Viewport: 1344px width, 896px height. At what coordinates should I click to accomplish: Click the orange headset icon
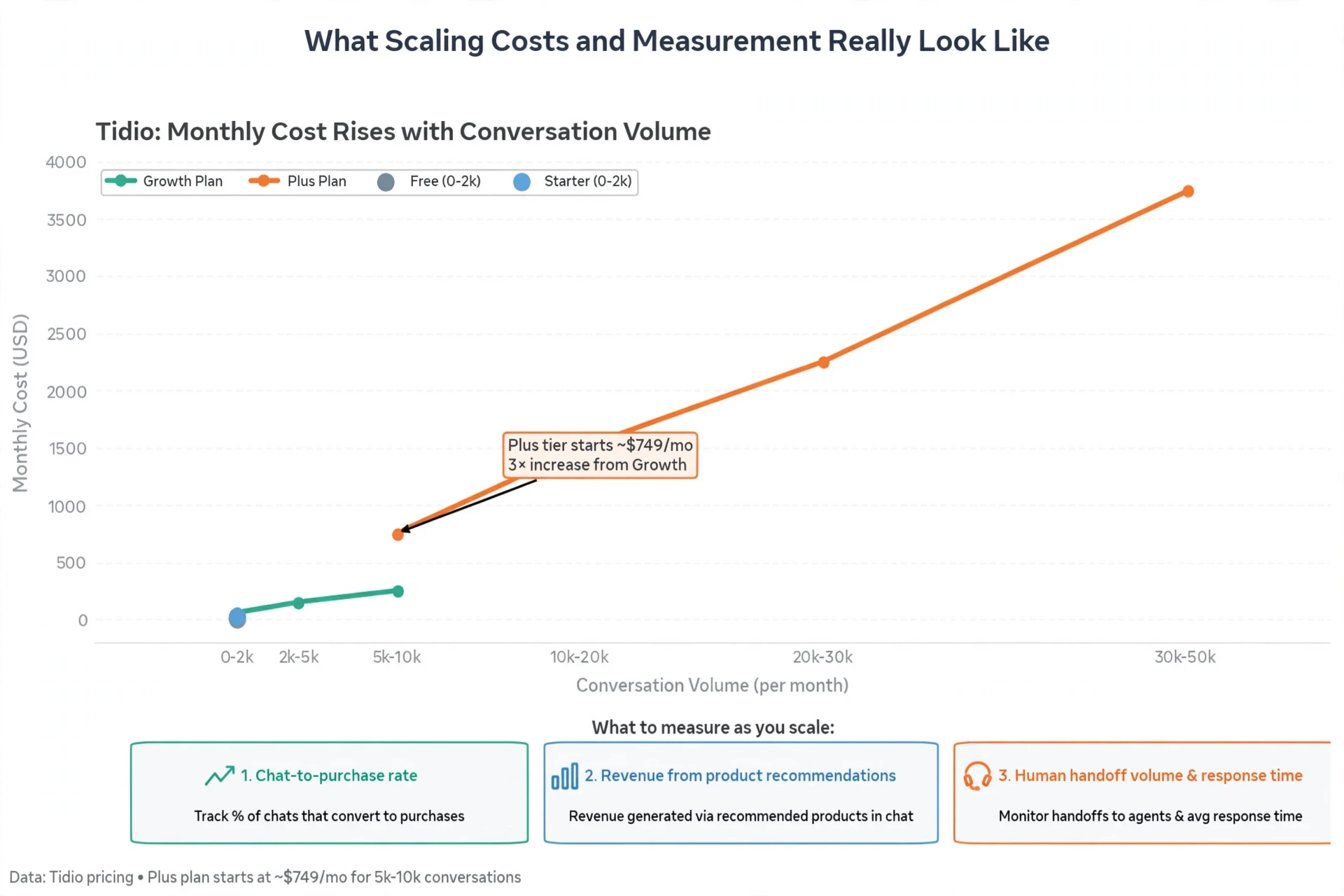tap(977, 776)
